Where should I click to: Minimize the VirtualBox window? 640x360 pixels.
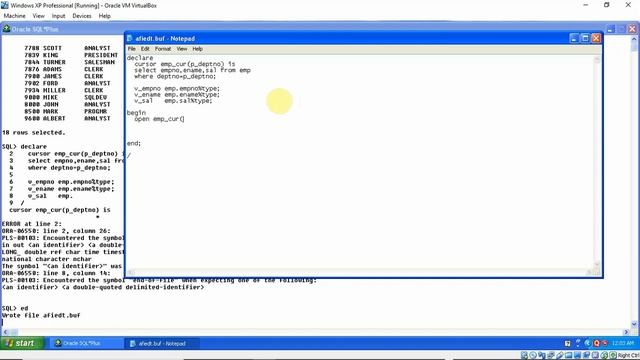point(586,5)
